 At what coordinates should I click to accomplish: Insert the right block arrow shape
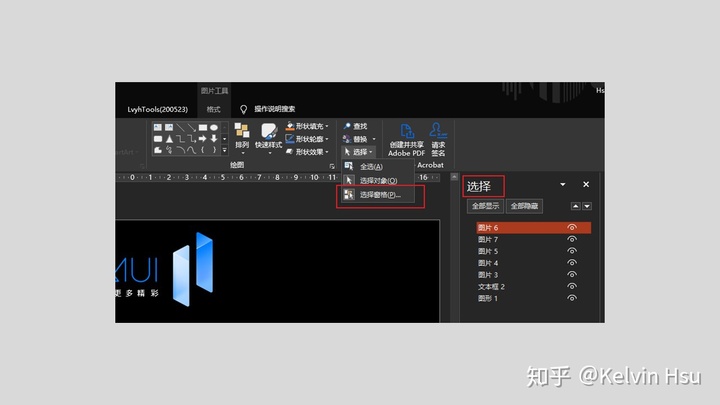tap(203, 139)
